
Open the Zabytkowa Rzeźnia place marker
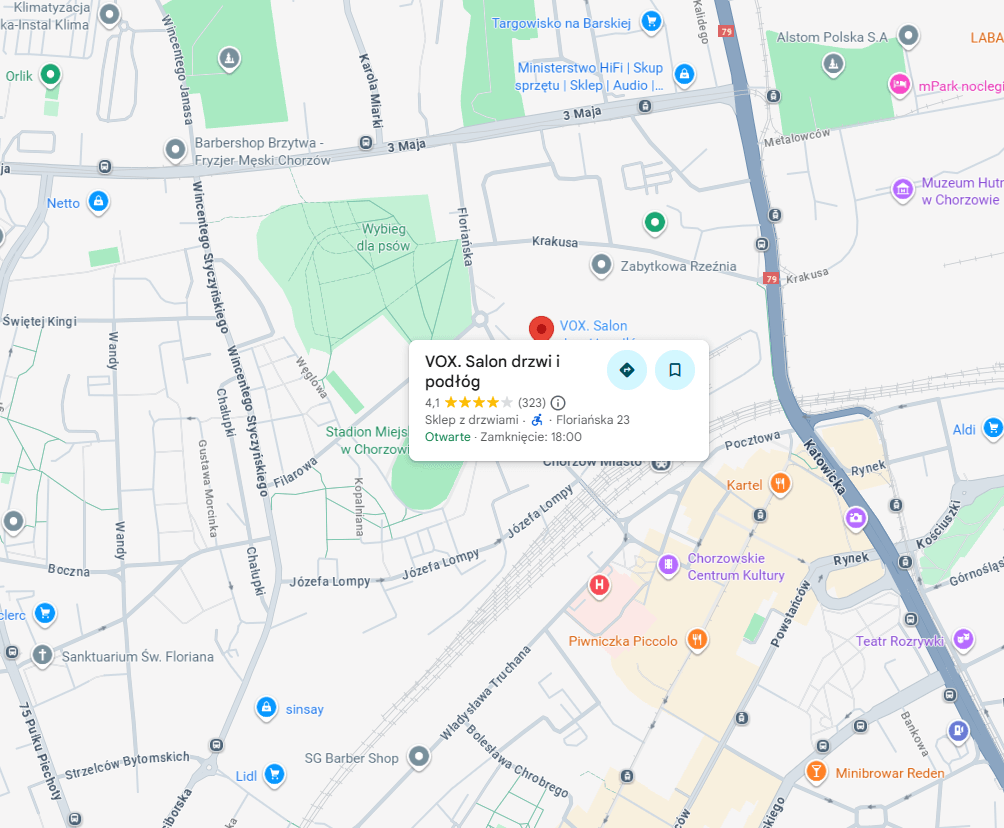(x=601, y=265)
